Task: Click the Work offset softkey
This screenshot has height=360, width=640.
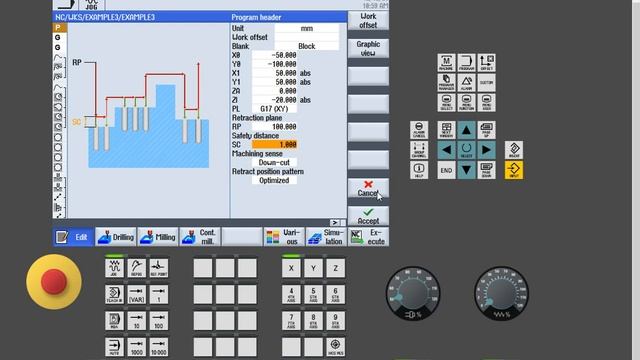Action: 368,20
